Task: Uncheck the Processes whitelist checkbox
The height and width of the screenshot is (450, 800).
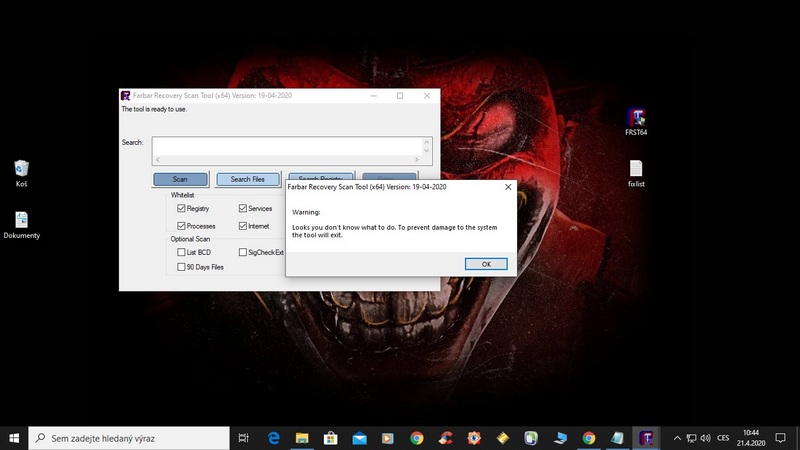Action: pyautogui.click(x=181, y=226)
